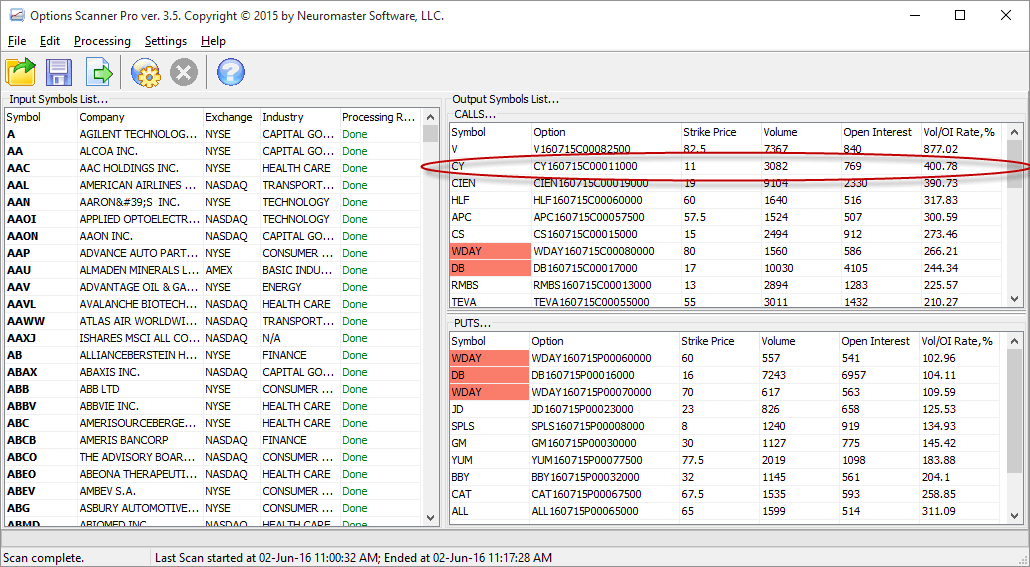
Task: Sort input list by Company column header
Action: click(140, 117)
